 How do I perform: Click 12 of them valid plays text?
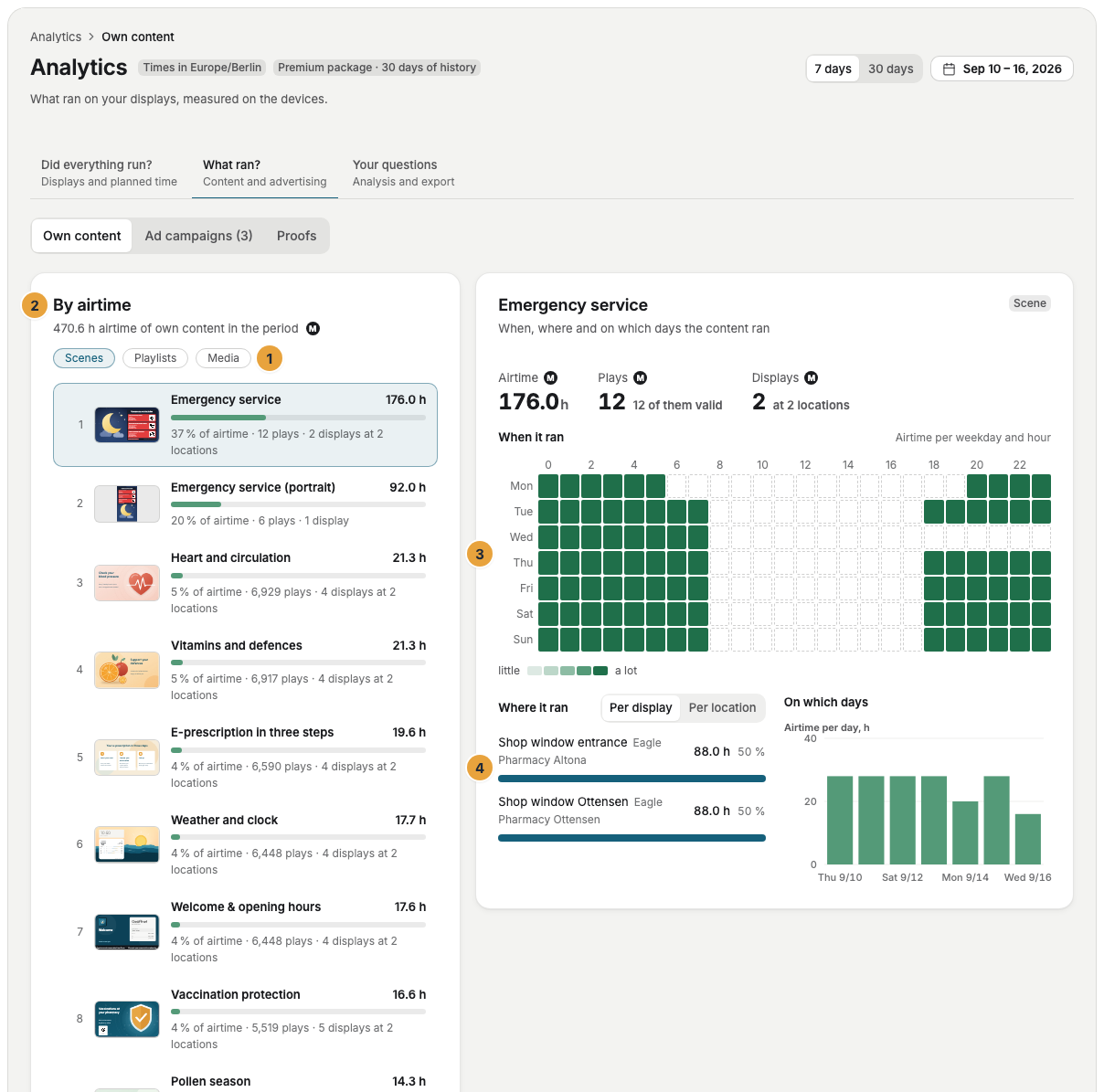tap(677, 406)
